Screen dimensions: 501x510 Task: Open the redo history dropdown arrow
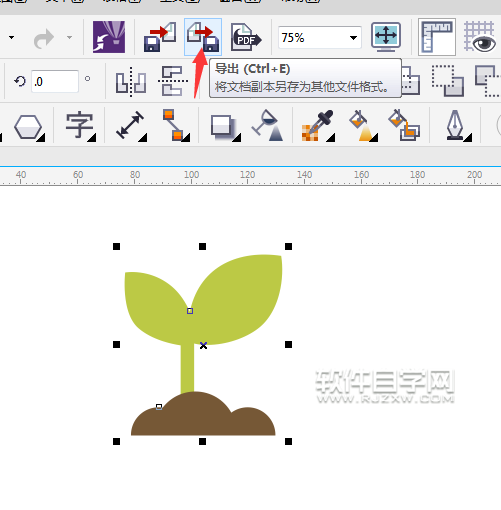pos(69,37)
